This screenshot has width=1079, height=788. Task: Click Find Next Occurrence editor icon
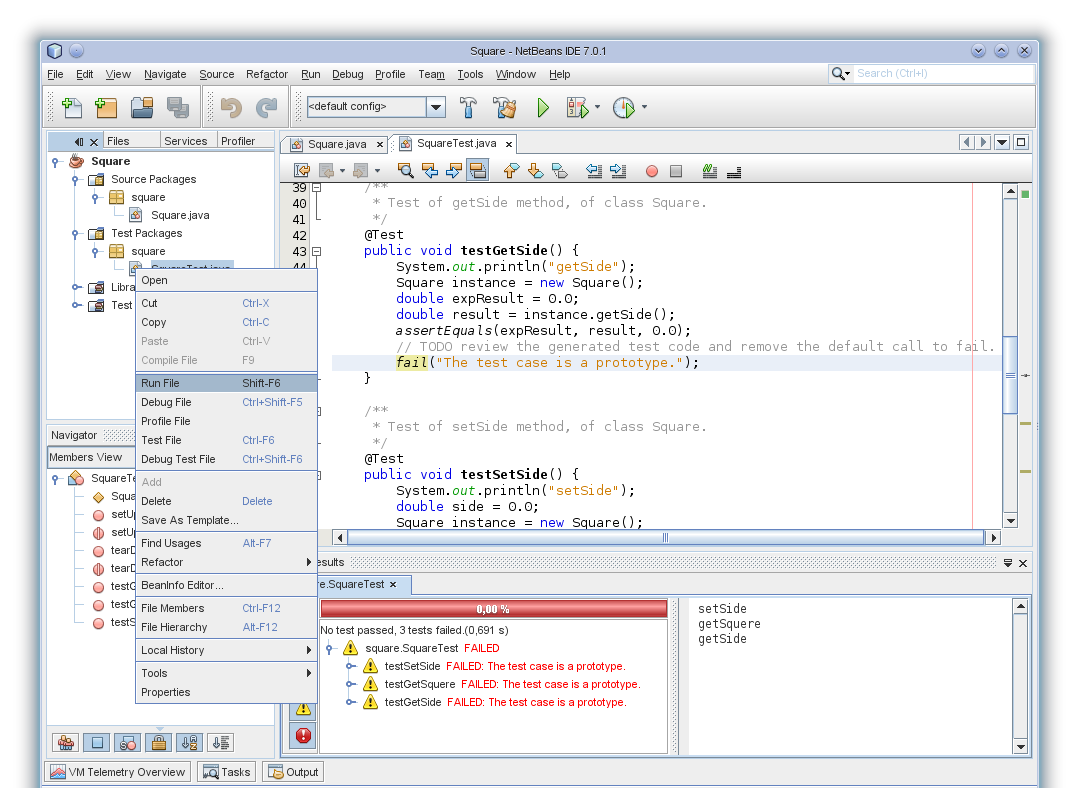coord(453,171)
